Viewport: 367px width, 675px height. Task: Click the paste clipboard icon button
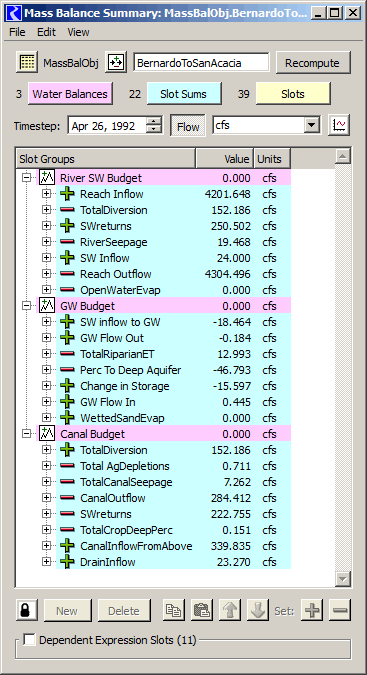point(201,610)
